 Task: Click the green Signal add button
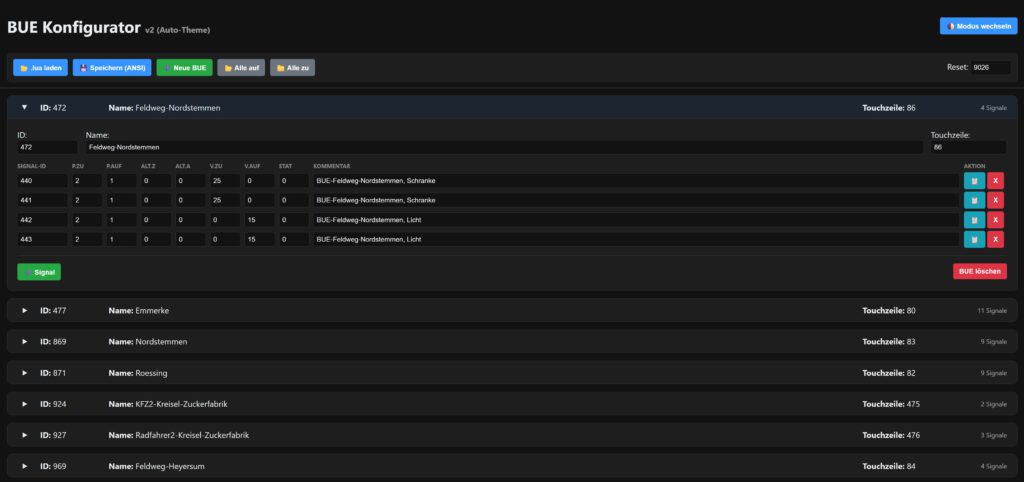tap(39, 272)
